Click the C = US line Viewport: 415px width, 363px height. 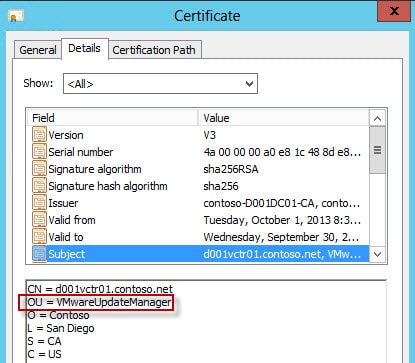click(x=44, y=354)
